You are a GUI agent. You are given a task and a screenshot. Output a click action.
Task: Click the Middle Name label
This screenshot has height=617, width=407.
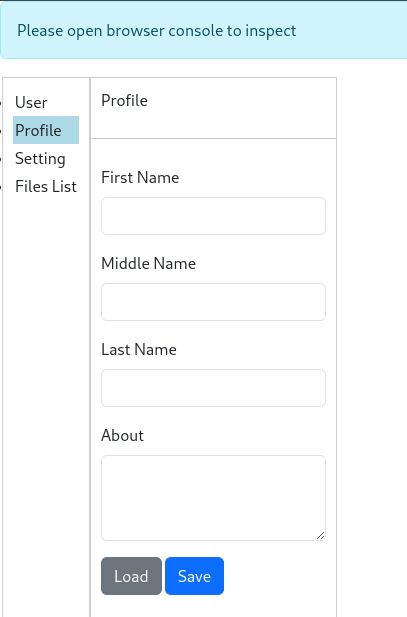click(148, 263)
